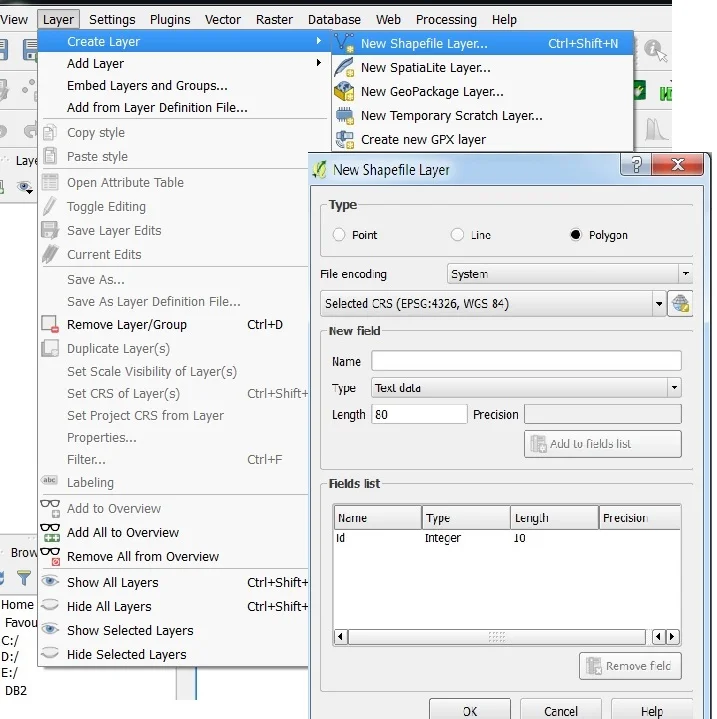Select the Point geometry type
This screenshot has width=717, height=719.
coord(339,235)
